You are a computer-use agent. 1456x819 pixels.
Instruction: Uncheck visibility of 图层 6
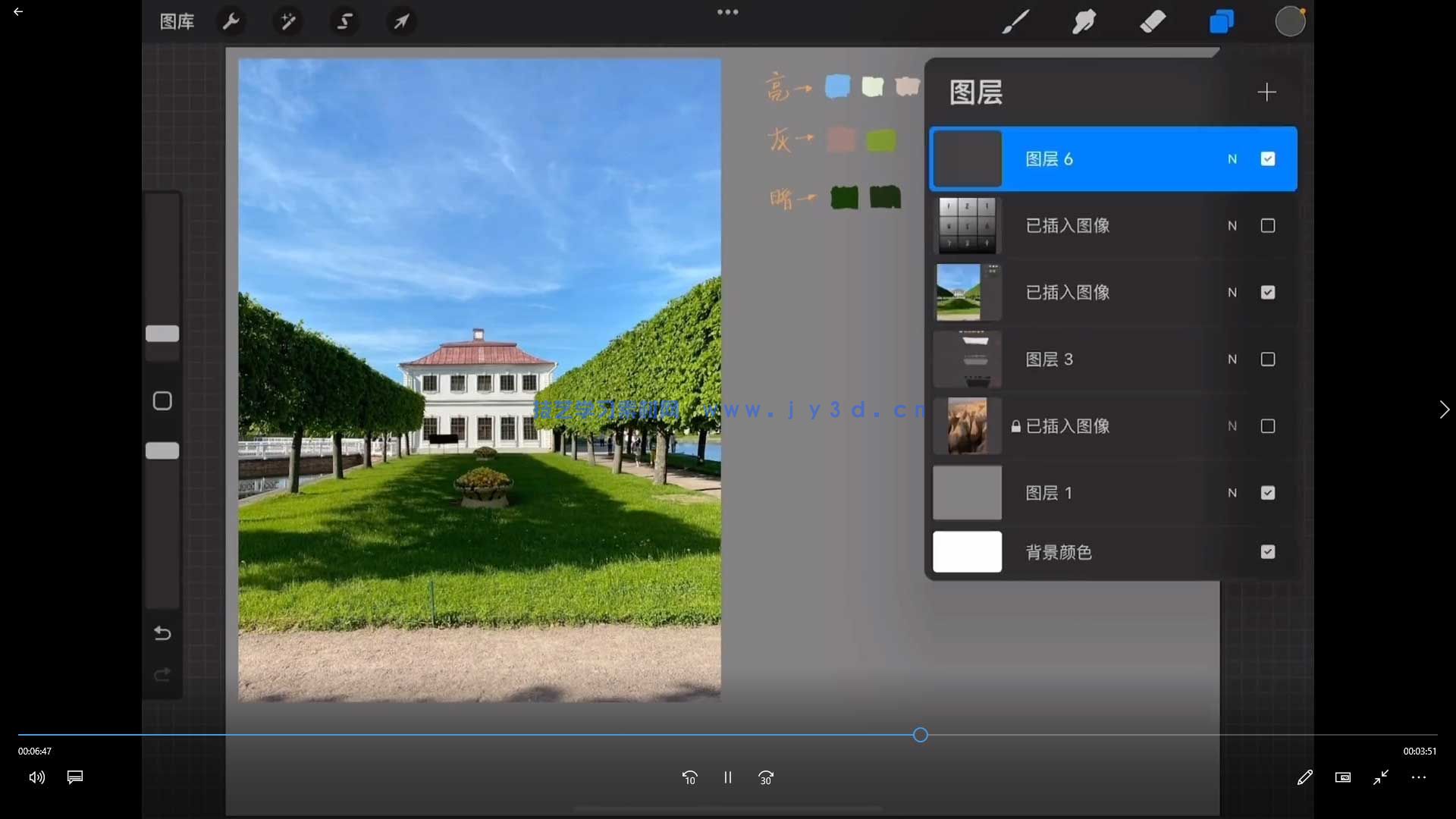point(1268,159)
